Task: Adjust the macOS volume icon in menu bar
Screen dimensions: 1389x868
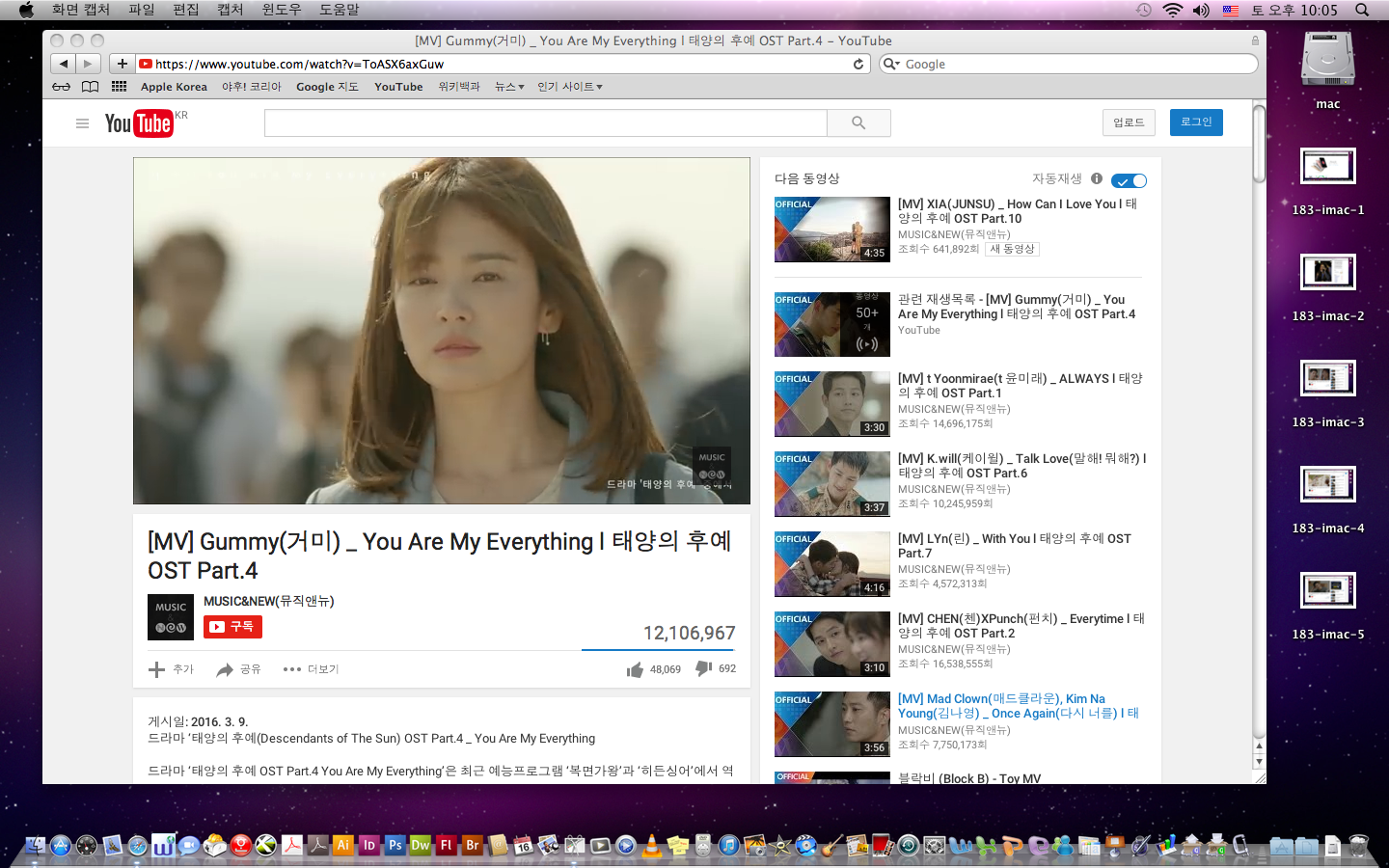Action: (x=1201, y=10)
